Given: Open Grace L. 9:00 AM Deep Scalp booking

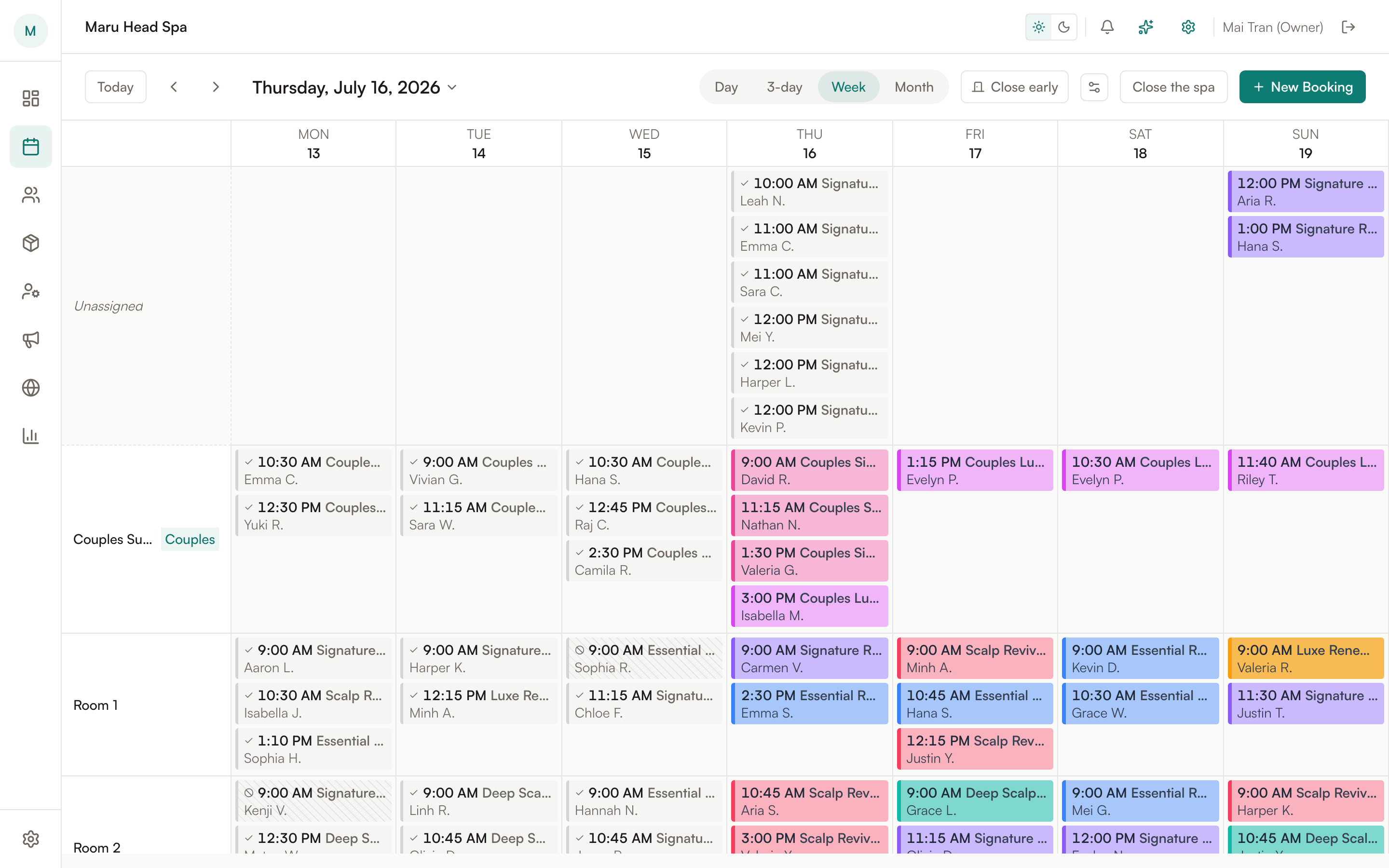Looking at the screenshot, I should [x=975, y=801].
